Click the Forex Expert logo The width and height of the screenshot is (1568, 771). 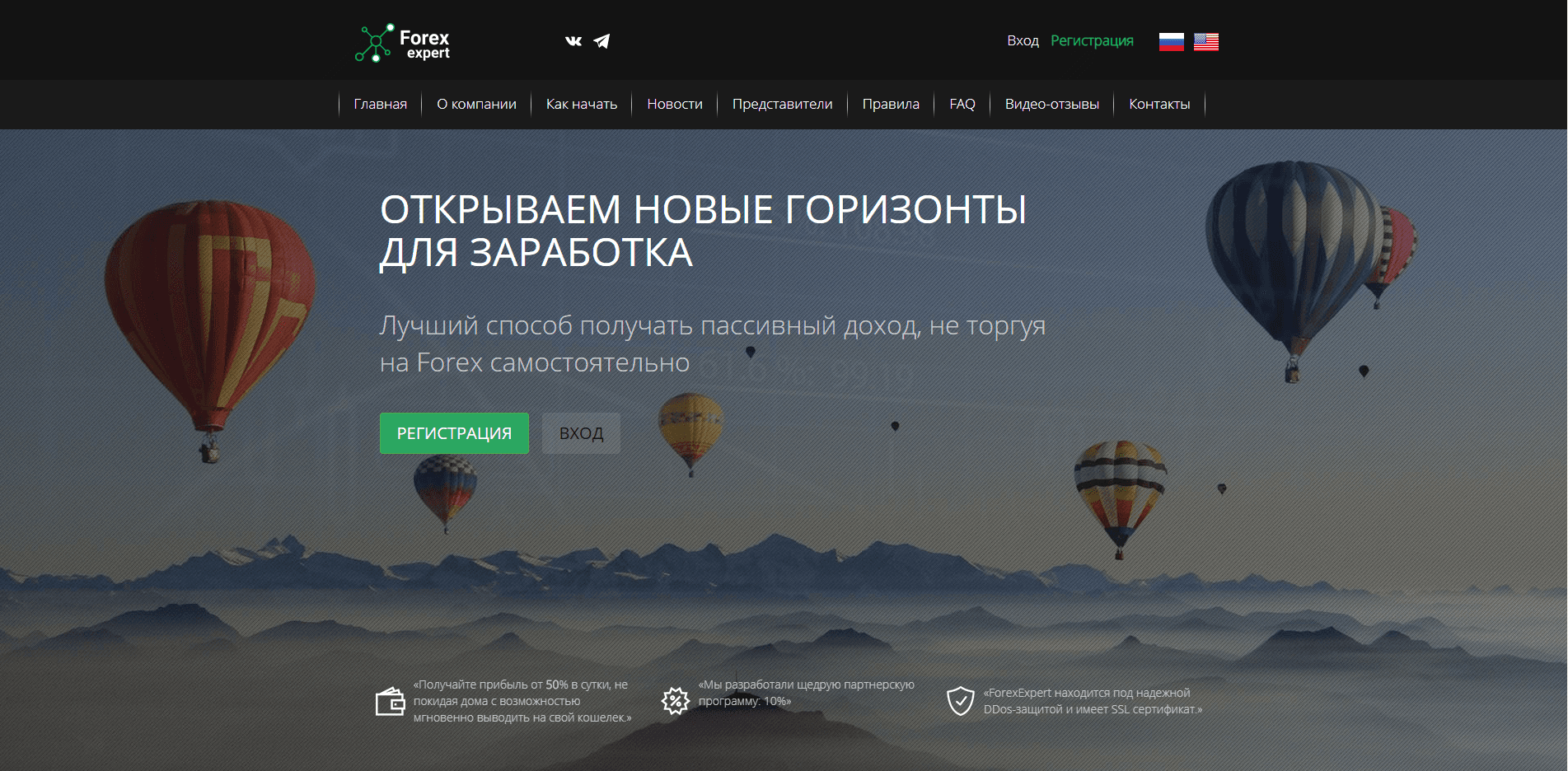click(402, 41)
